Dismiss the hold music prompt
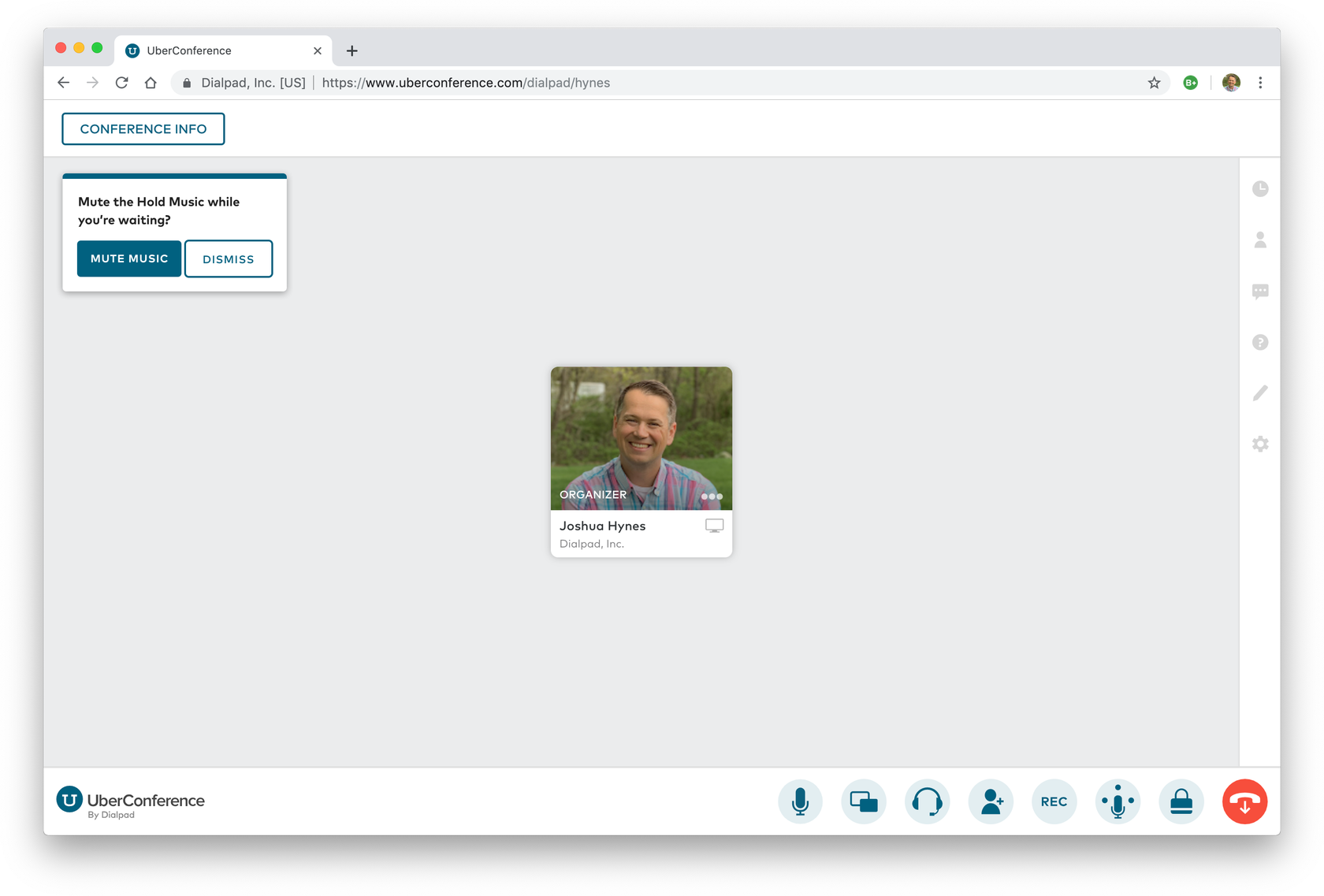 tap(229, 258)
